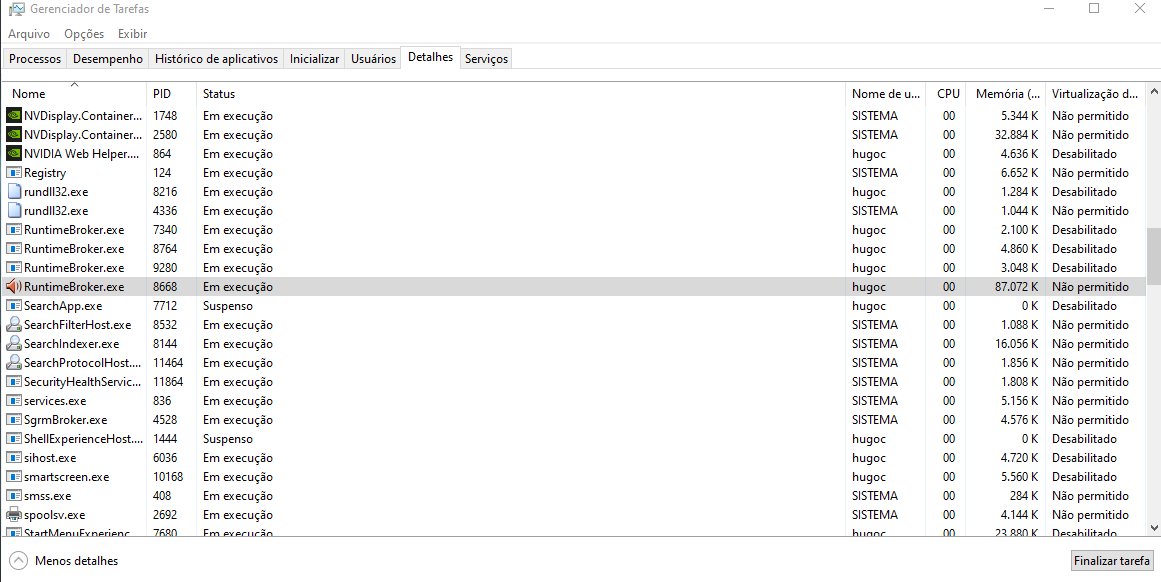
Task: Click the Registry process icon
Action: pyautogui.click(x=14, y=173)
